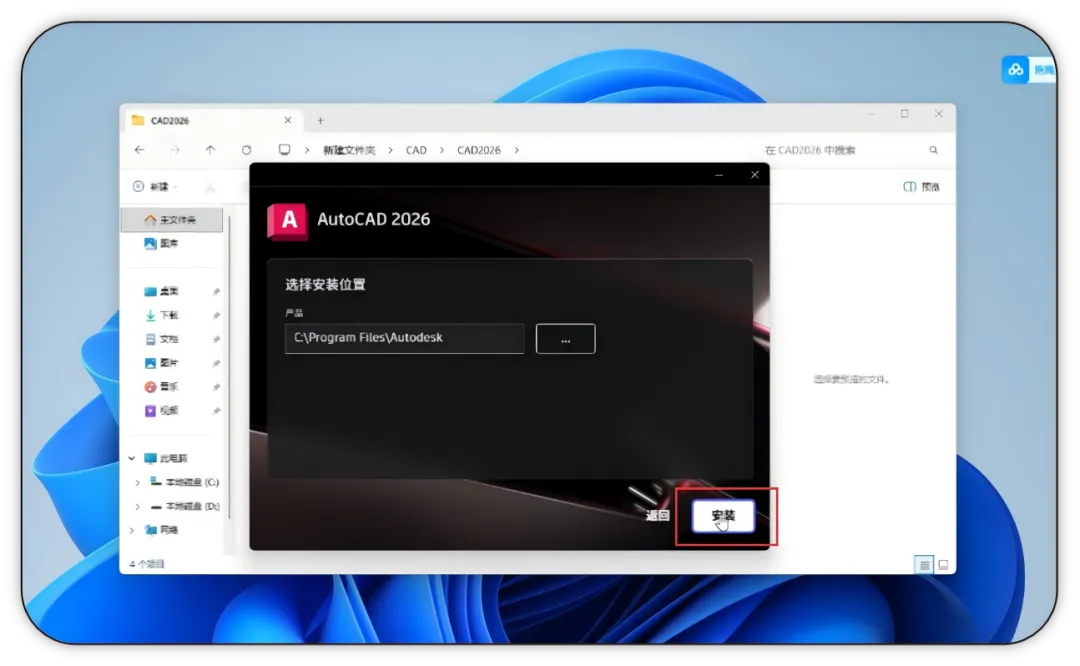1080x666 pixels.
Task: Minimize the AutoCAD installer window
Action: [x=719, y=175]
